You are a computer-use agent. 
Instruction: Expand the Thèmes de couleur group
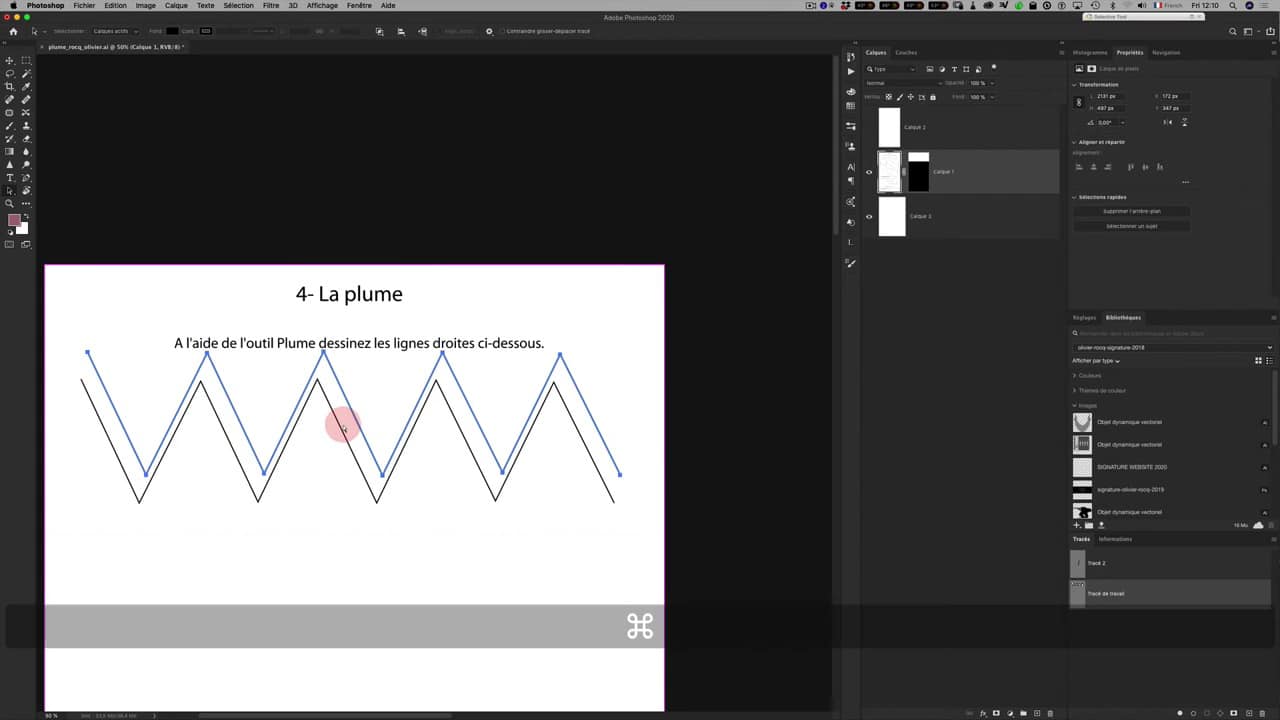(x=1075, y=391)
